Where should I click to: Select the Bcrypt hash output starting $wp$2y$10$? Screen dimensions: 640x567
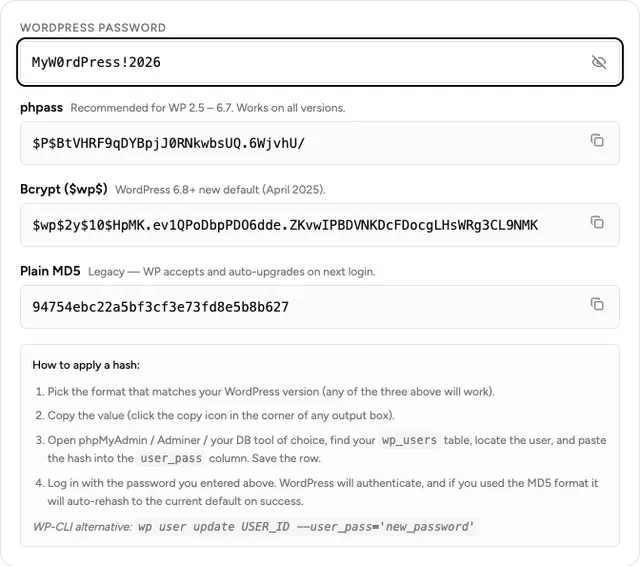pos(285,225)
